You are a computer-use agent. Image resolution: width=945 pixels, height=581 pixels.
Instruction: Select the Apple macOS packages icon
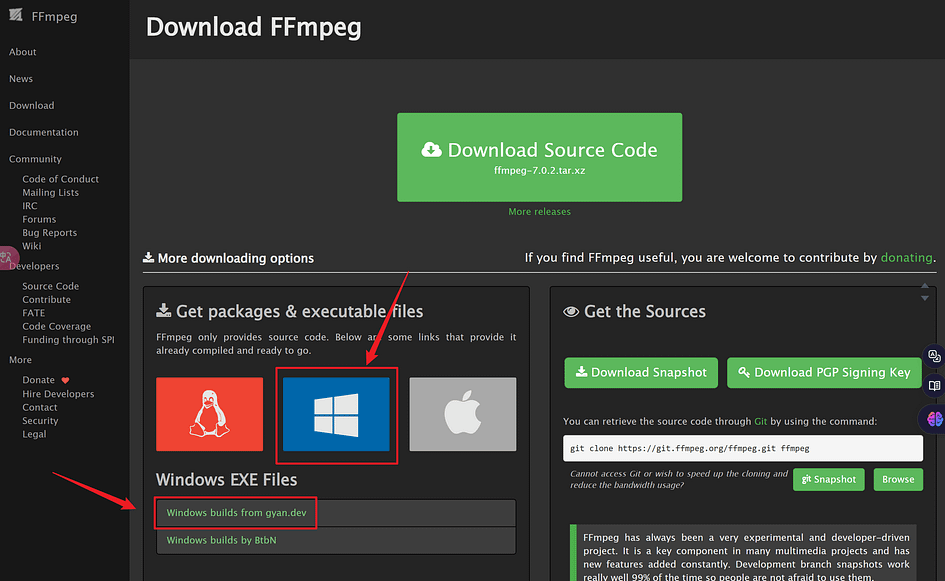pyautogui.click(x=463, y=414)
